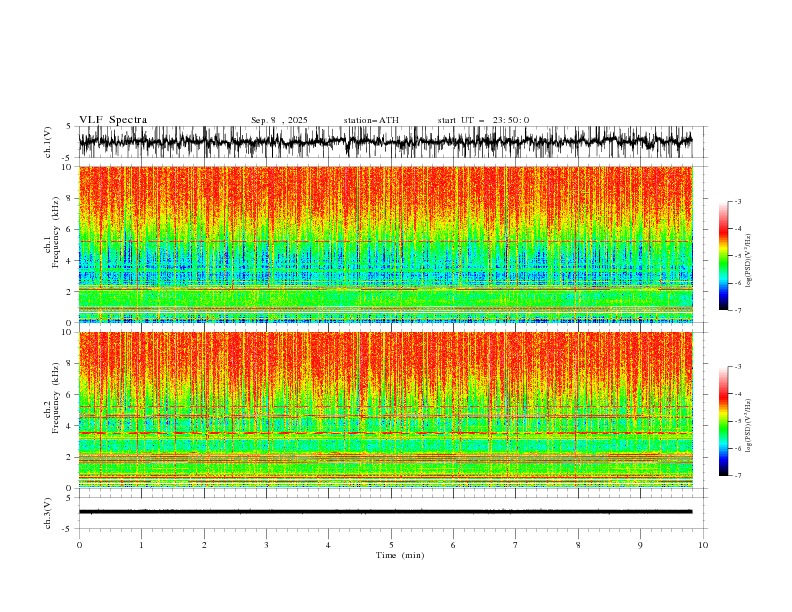Click the lower 'log(PSD)(V²/Hz)' color bar label
Image resolution: width=792 pixels, height=612 pixels.
point(749,426)
